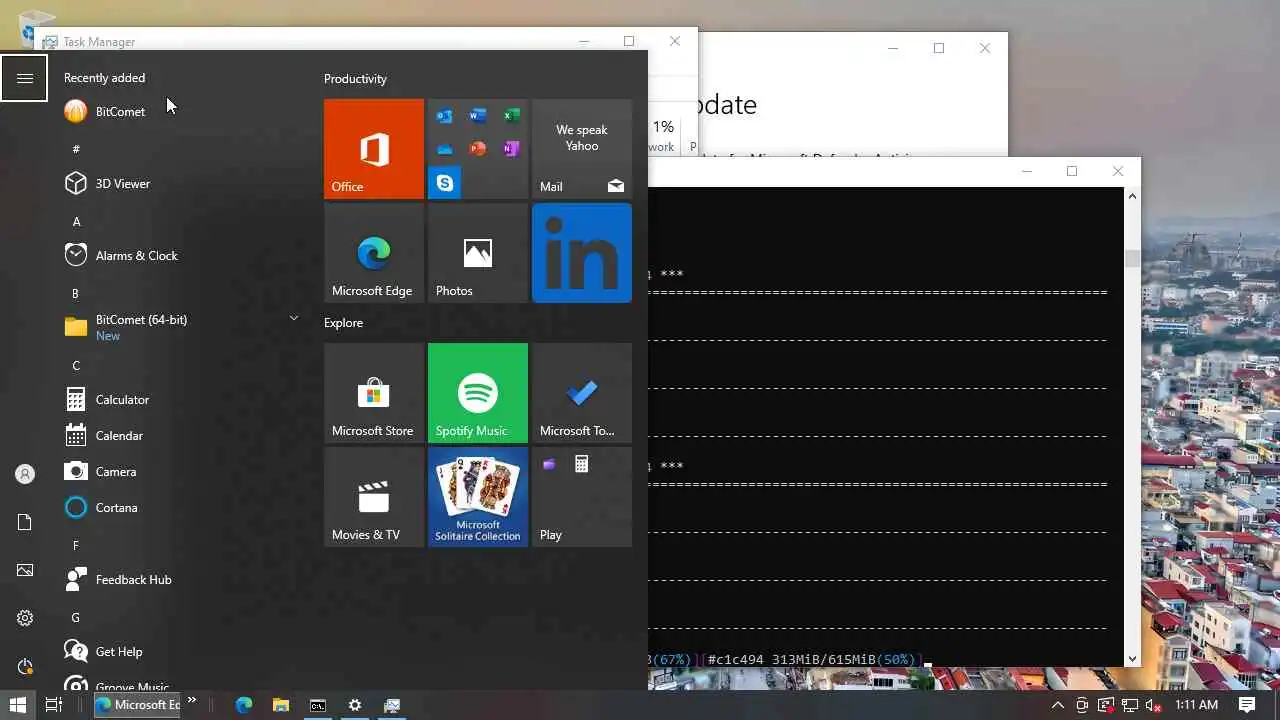This screenshot has height=720, width=1280.
Task: Select the Explore group header
Action: coord(343,323)
